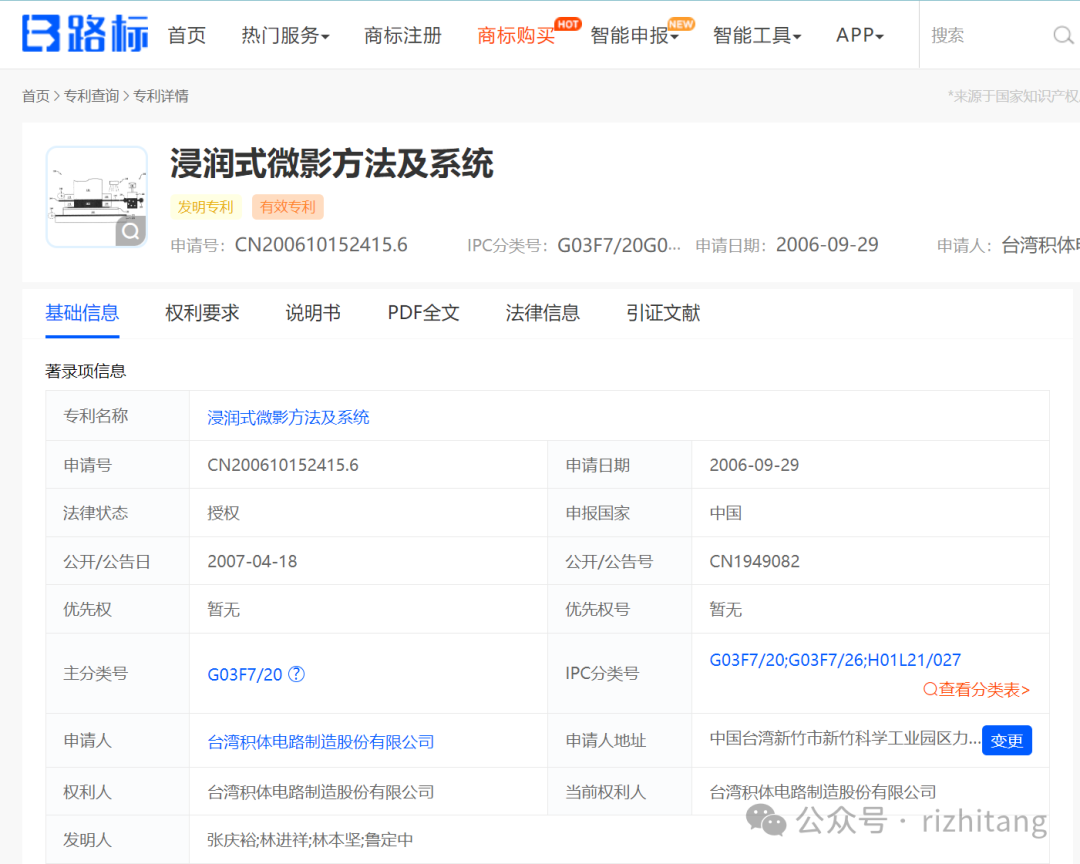
Task: Open the 首页 navigation item
Action: pos(187,35)
